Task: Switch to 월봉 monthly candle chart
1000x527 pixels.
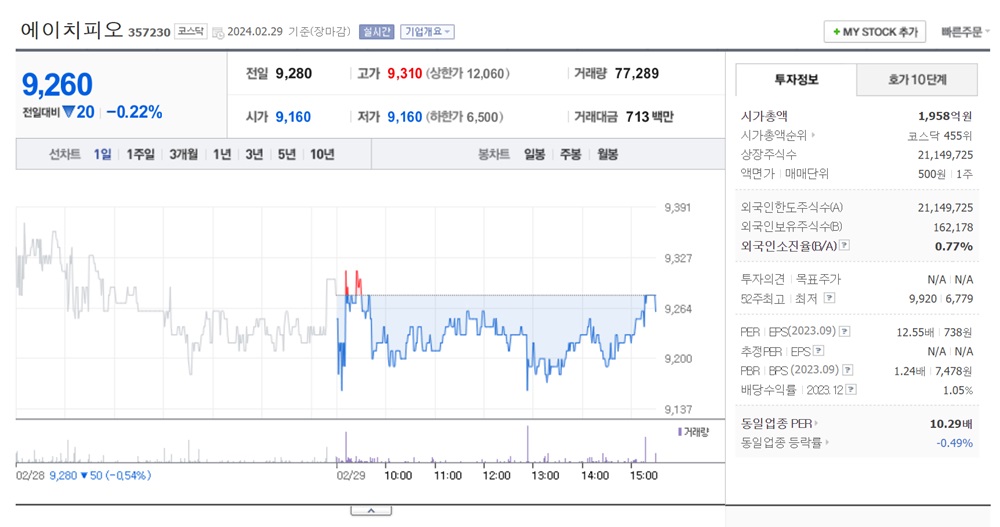Action: [x=607, y=154]
